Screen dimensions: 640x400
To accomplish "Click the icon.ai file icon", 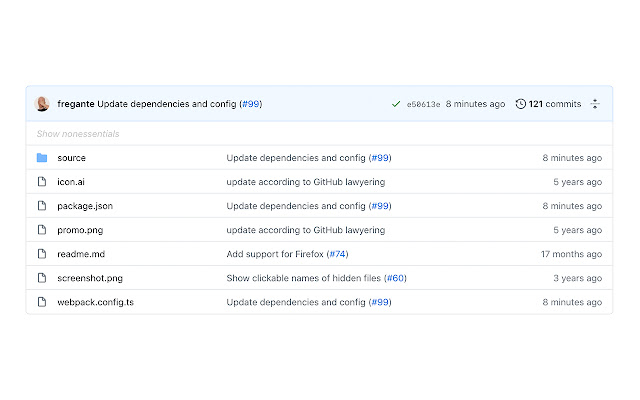I will pos(42,182).
